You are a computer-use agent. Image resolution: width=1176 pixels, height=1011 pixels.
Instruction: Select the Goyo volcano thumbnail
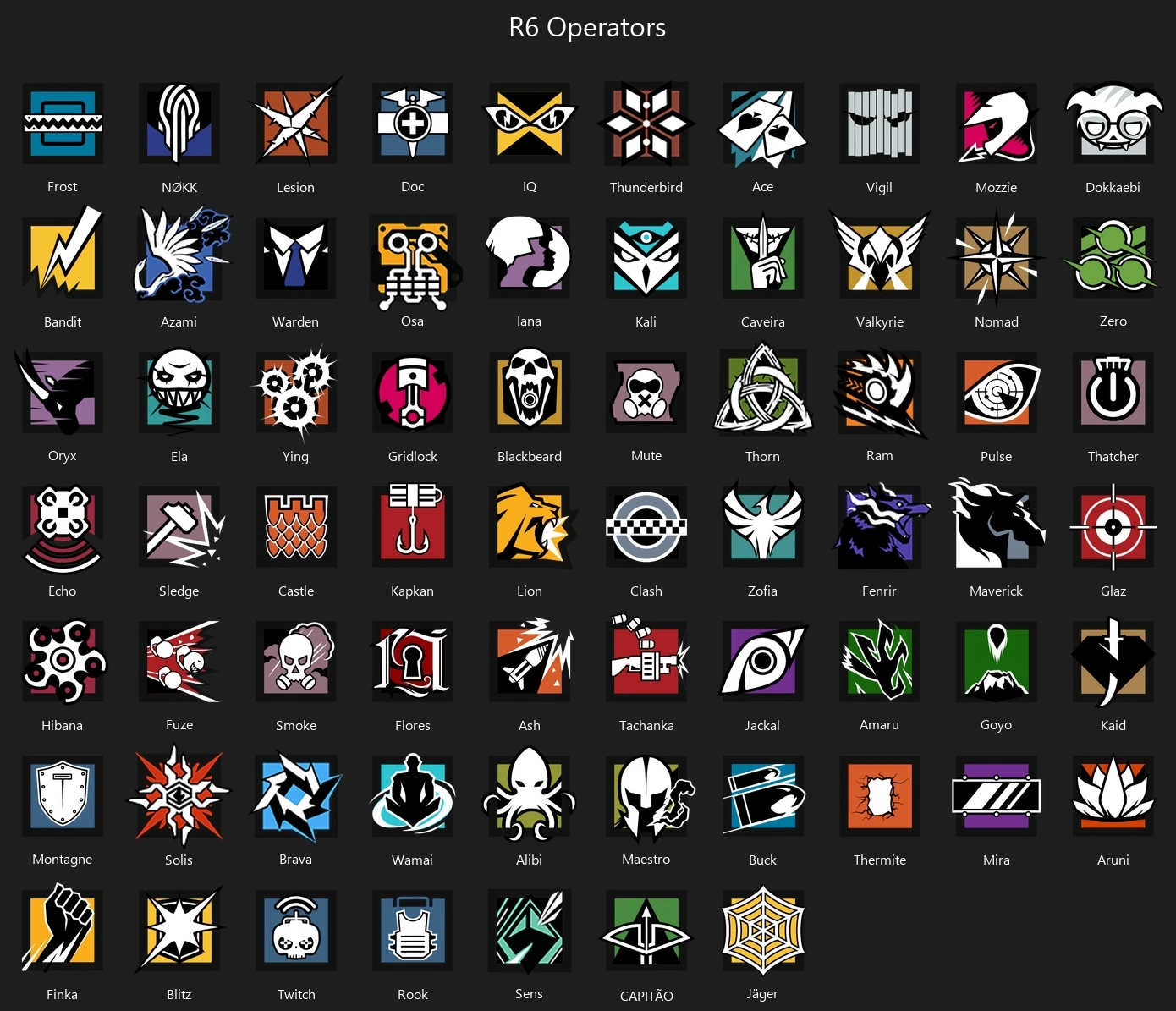pos(997,661)
